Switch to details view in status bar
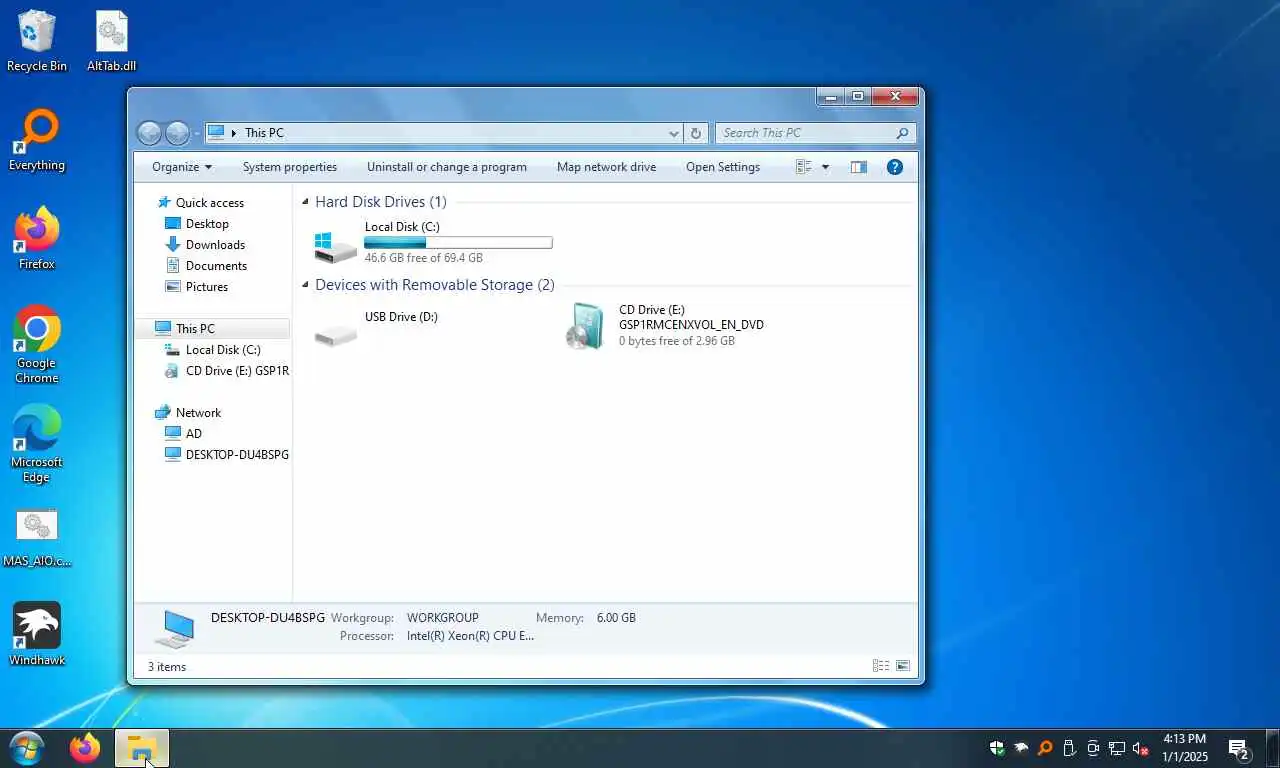Screen dimensions: 1280x768 pyautogui.click(x=881, y=666)
